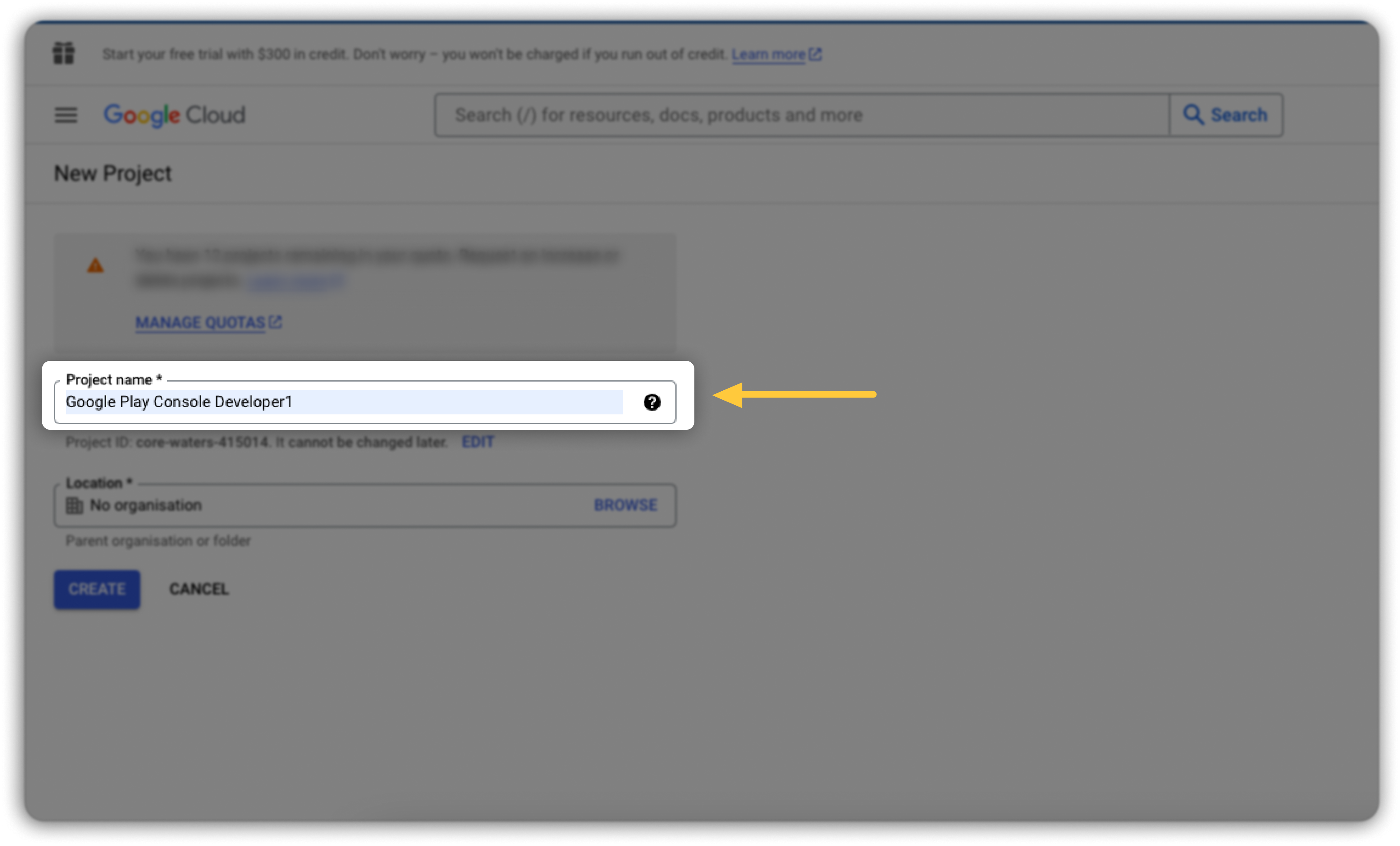
Task: Click the orange warning triangle icon
Action: coord(95,265)
